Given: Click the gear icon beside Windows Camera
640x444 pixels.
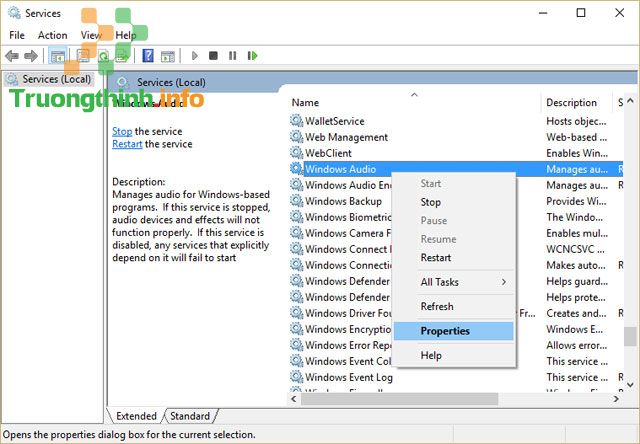Looking at the screenshot, I should click(x=296, y=233).
